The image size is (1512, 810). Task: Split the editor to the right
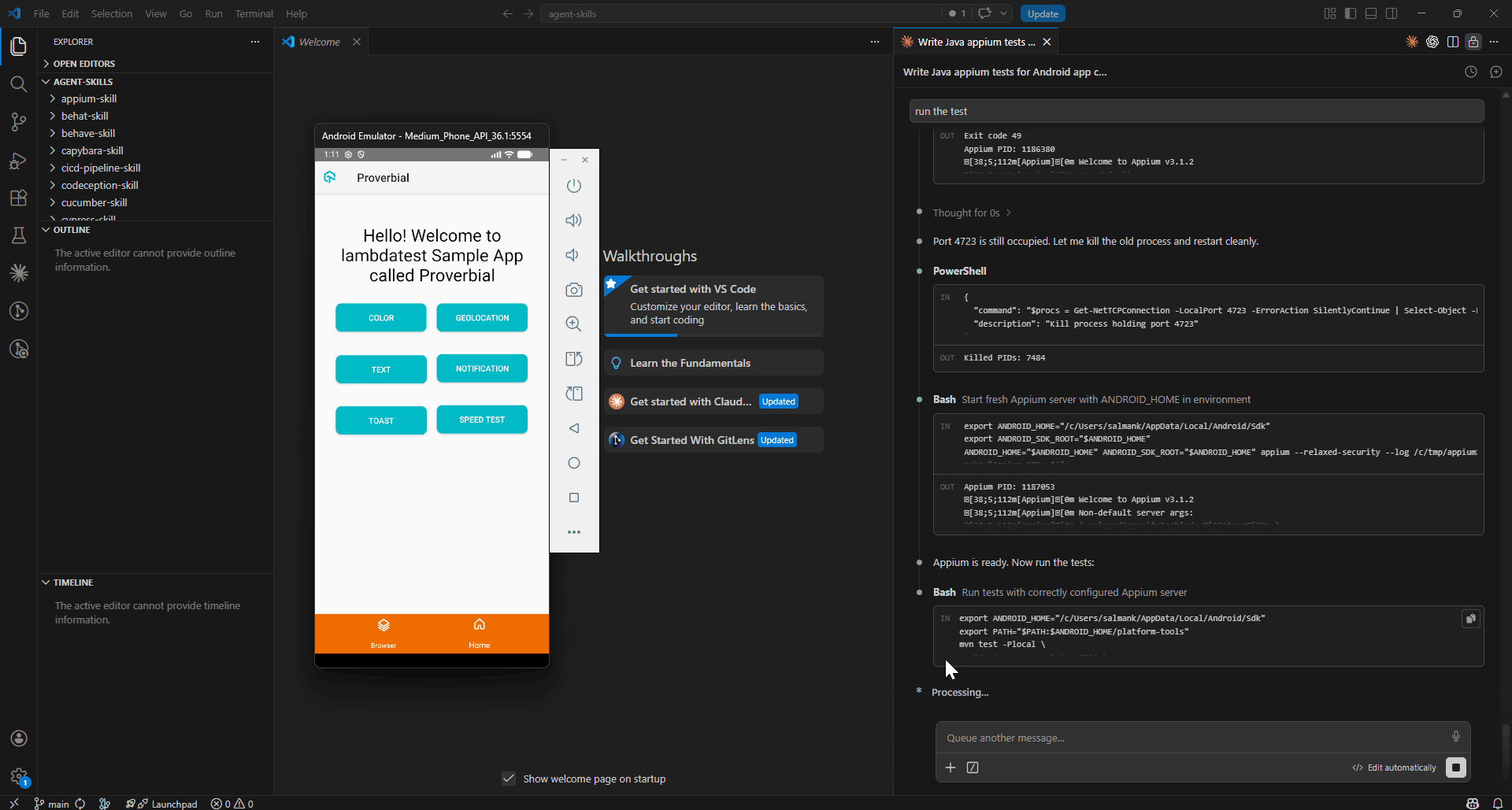click(x=1453, y=42)
